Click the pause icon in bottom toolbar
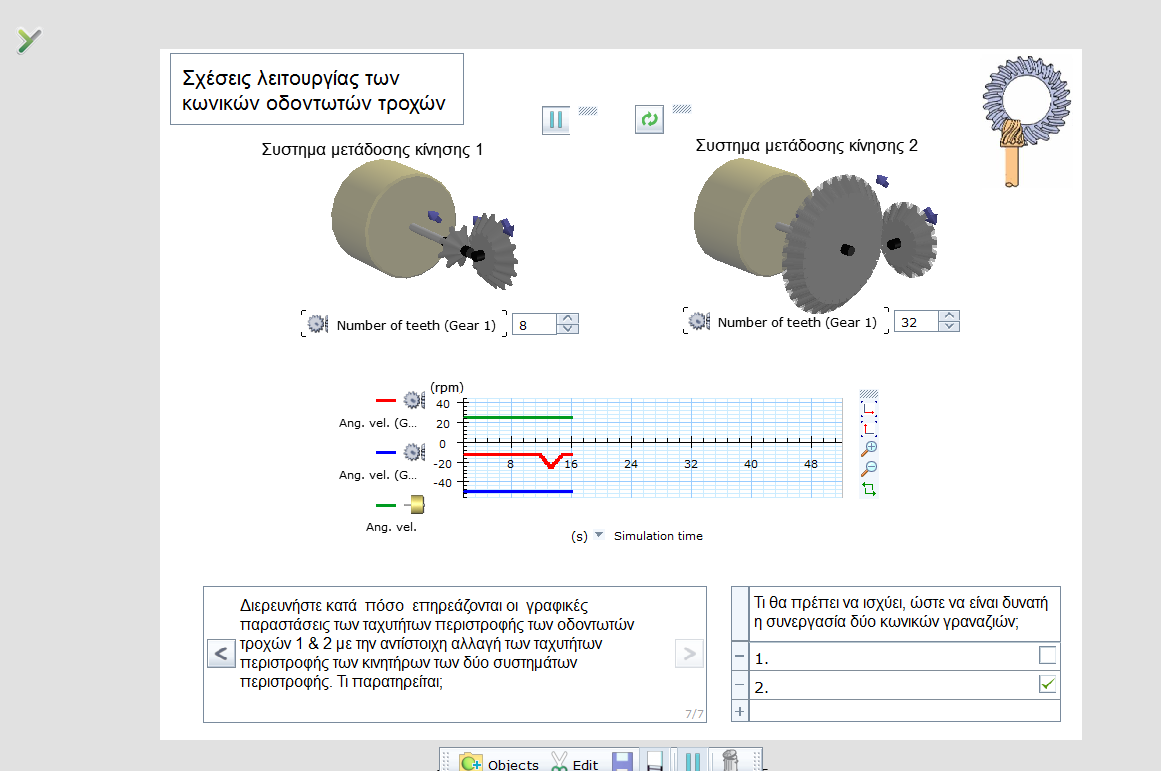Image resolution: width=1161 pixels, height=771 pixels. [x=693, y=762]
